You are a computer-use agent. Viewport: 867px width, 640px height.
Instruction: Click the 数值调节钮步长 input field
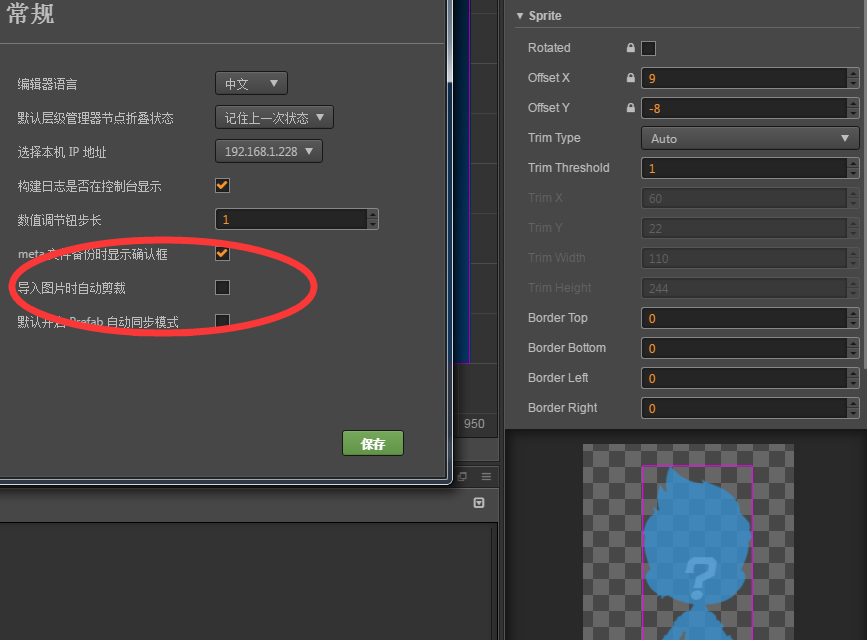(291, 219)
